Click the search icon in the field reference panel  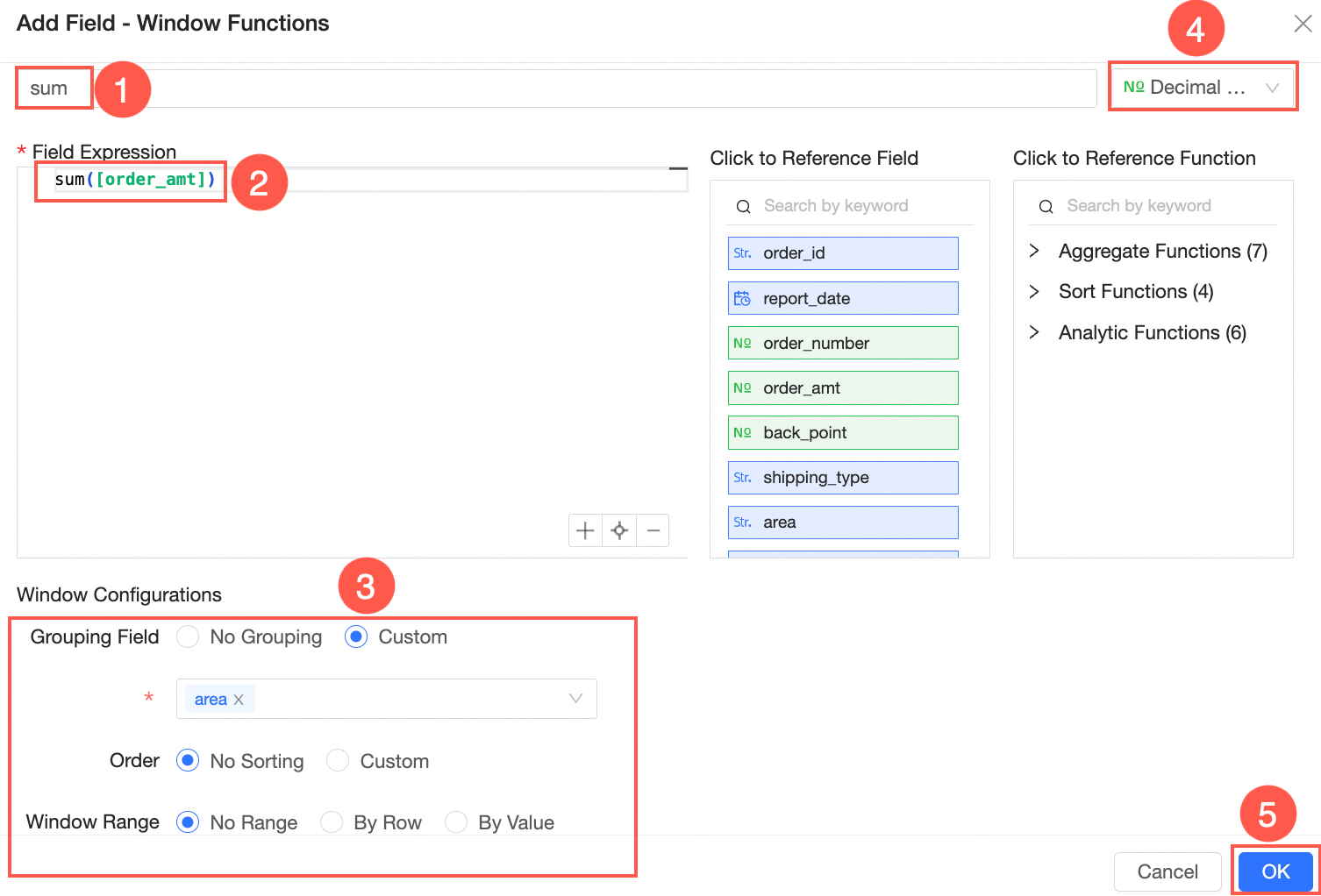pyautogui.click(x=743, y=207)
